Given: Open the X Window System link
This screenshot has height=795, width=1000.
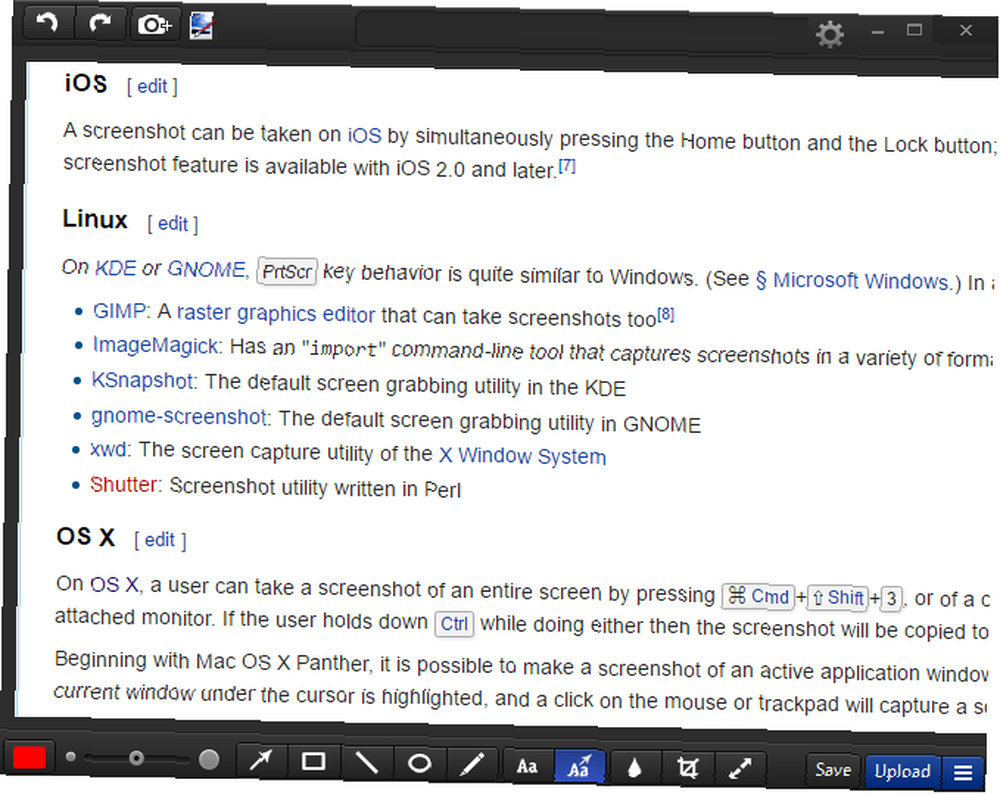Looking at the screenshot, I should tap(522, 456).
